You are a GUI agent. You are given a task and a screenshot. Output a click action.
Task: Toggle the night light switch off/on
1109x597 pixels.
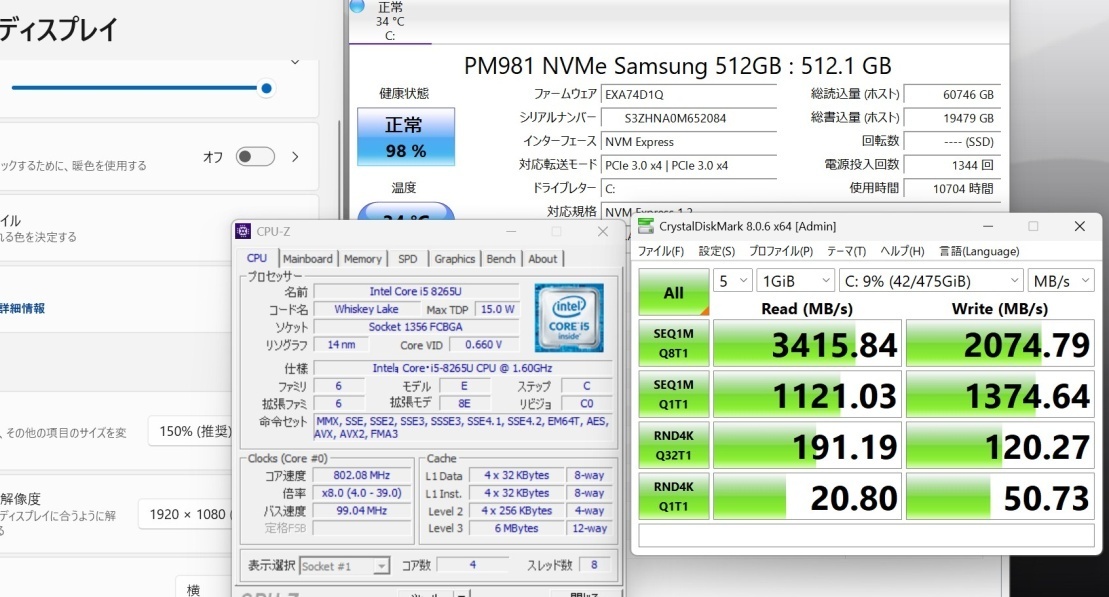(255, 156)
